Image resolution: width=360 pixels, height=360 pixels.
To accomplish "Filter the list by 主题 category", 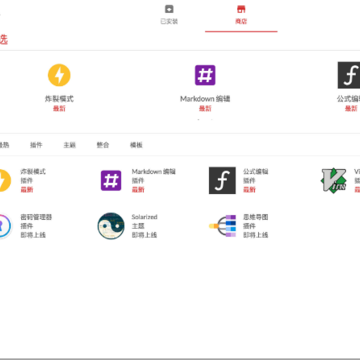I will click(70, 145).
